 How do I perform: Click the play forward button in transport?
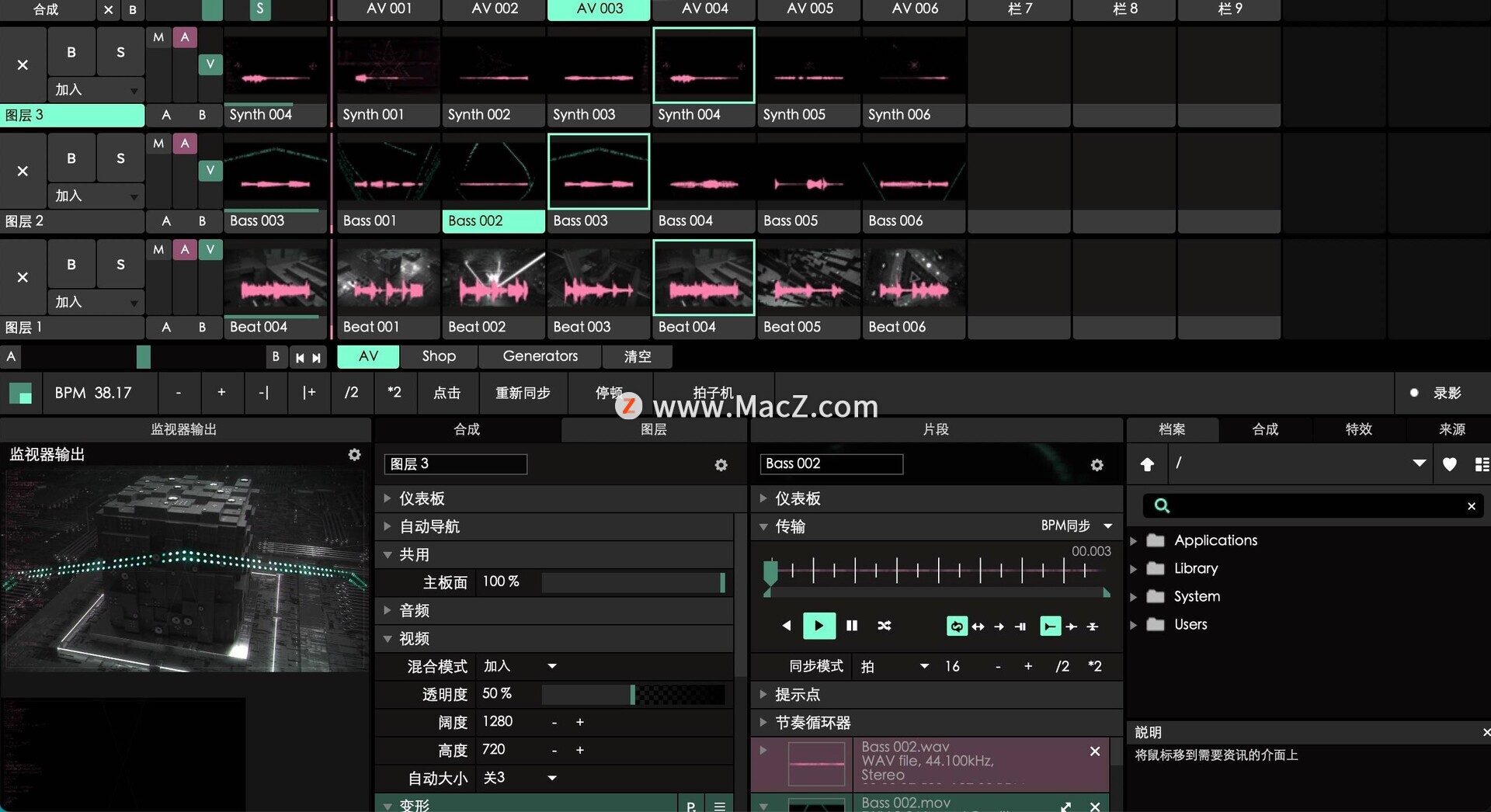(818, 626)
